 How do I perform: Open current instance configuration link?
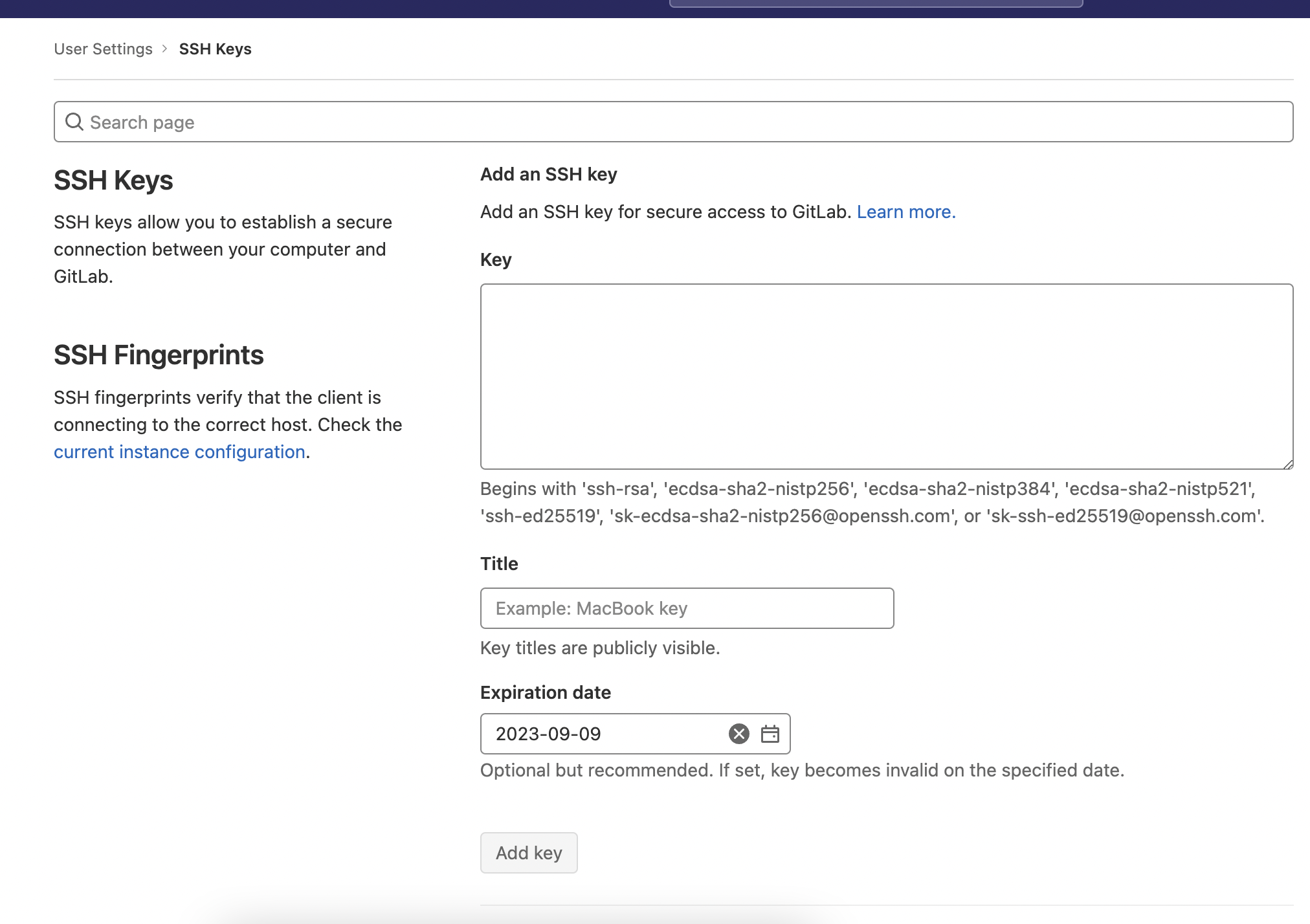coord(179,452)
